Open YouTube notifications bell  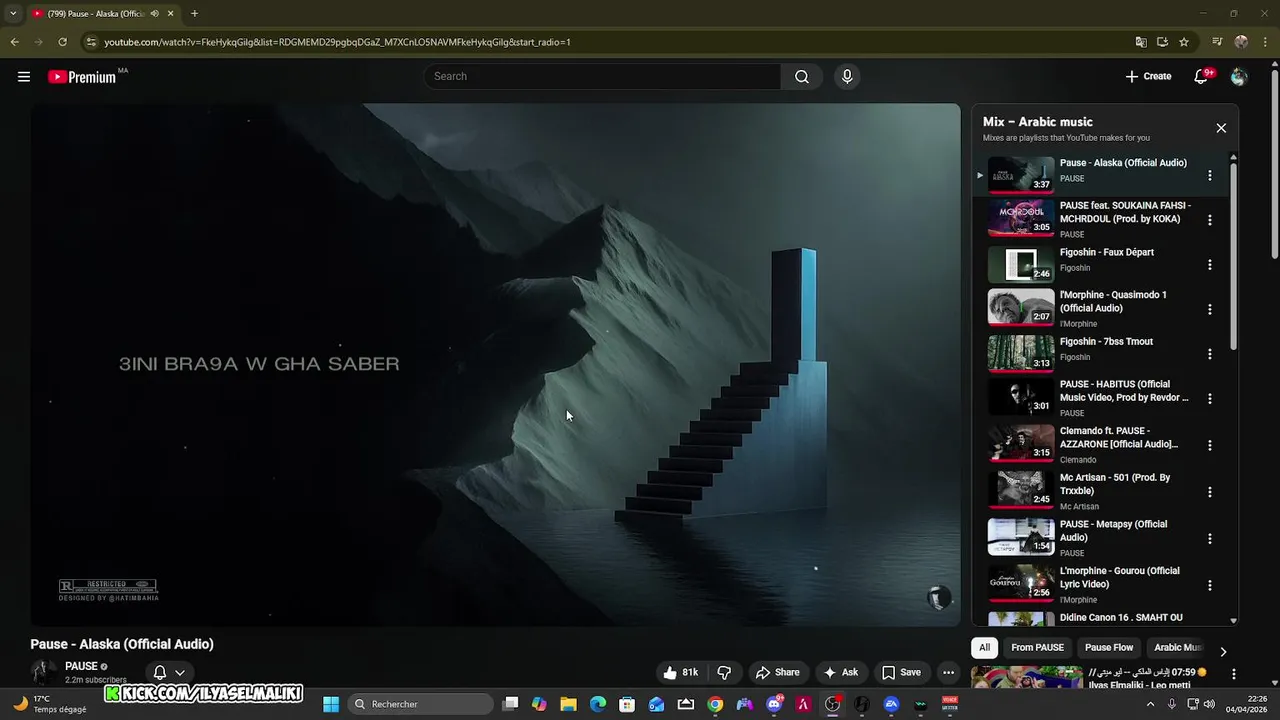1202,77
